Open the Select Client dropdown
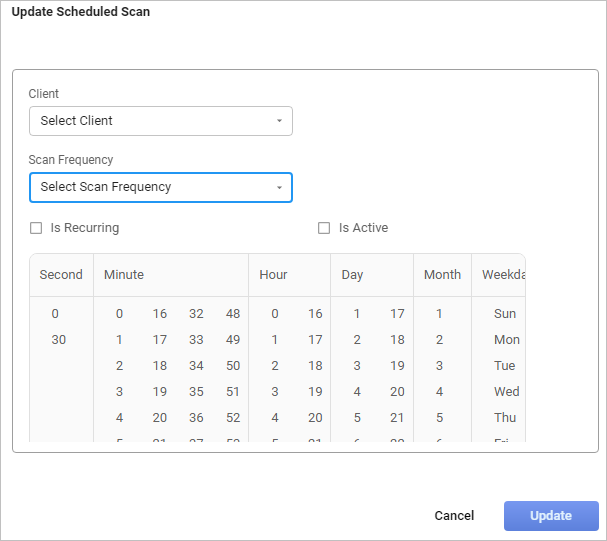 coord(160,121)
